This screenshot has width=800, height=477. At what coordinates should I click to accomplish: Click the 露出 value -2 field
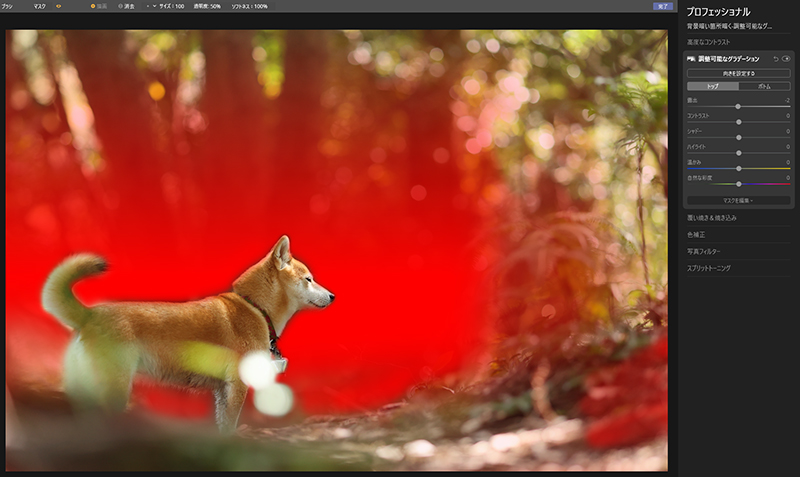tap(787, 101)
